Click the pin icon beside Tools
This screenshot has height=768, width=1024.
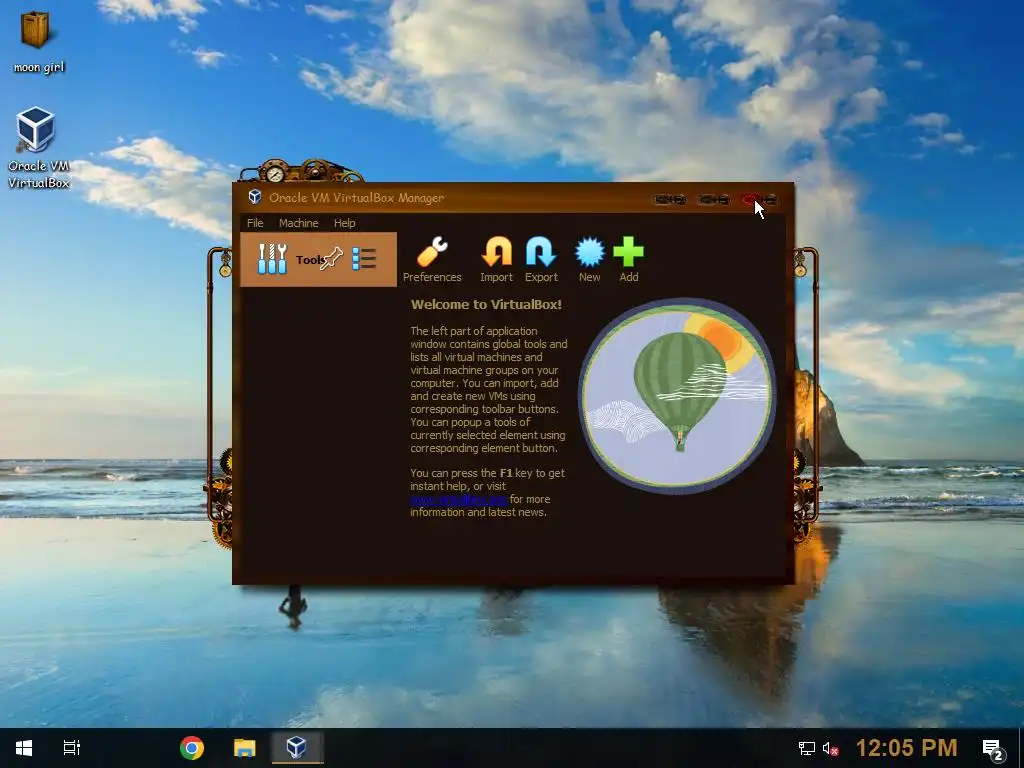[332, 259]
